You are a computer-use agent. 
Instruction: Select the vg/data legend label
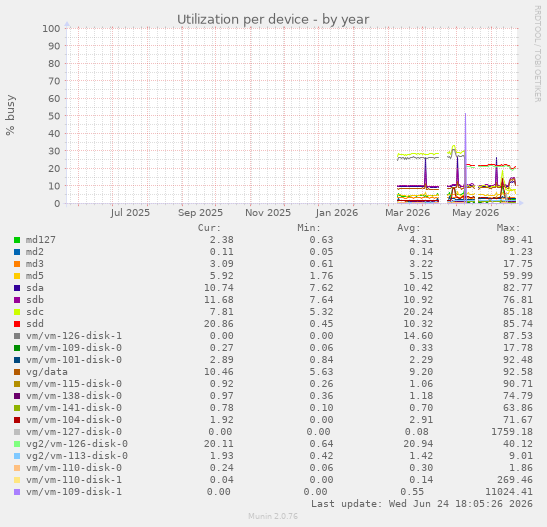click(x=47, y=372)
